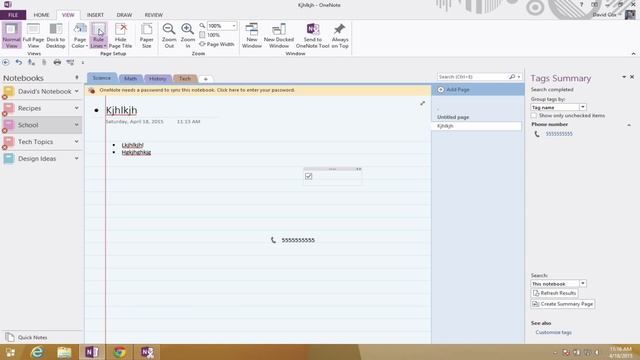This screenshot has height=360, width=640.
Task: Expand the Tech Topics notebook chevron
Action: (76, 142)
